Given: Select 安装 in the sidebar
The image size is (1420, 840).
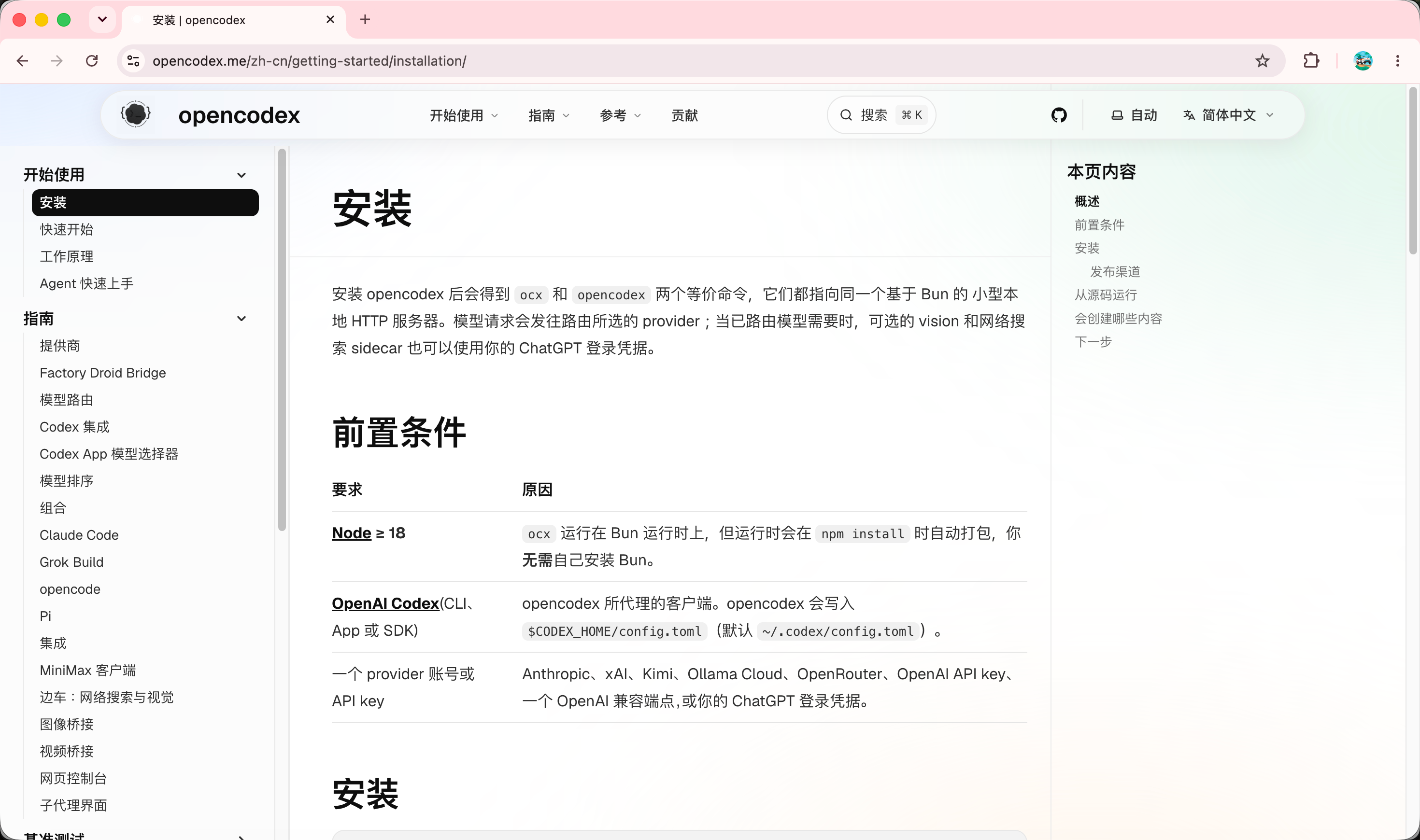Looking at the screenshot, I should pyautogui.click(x=145, y=203).
